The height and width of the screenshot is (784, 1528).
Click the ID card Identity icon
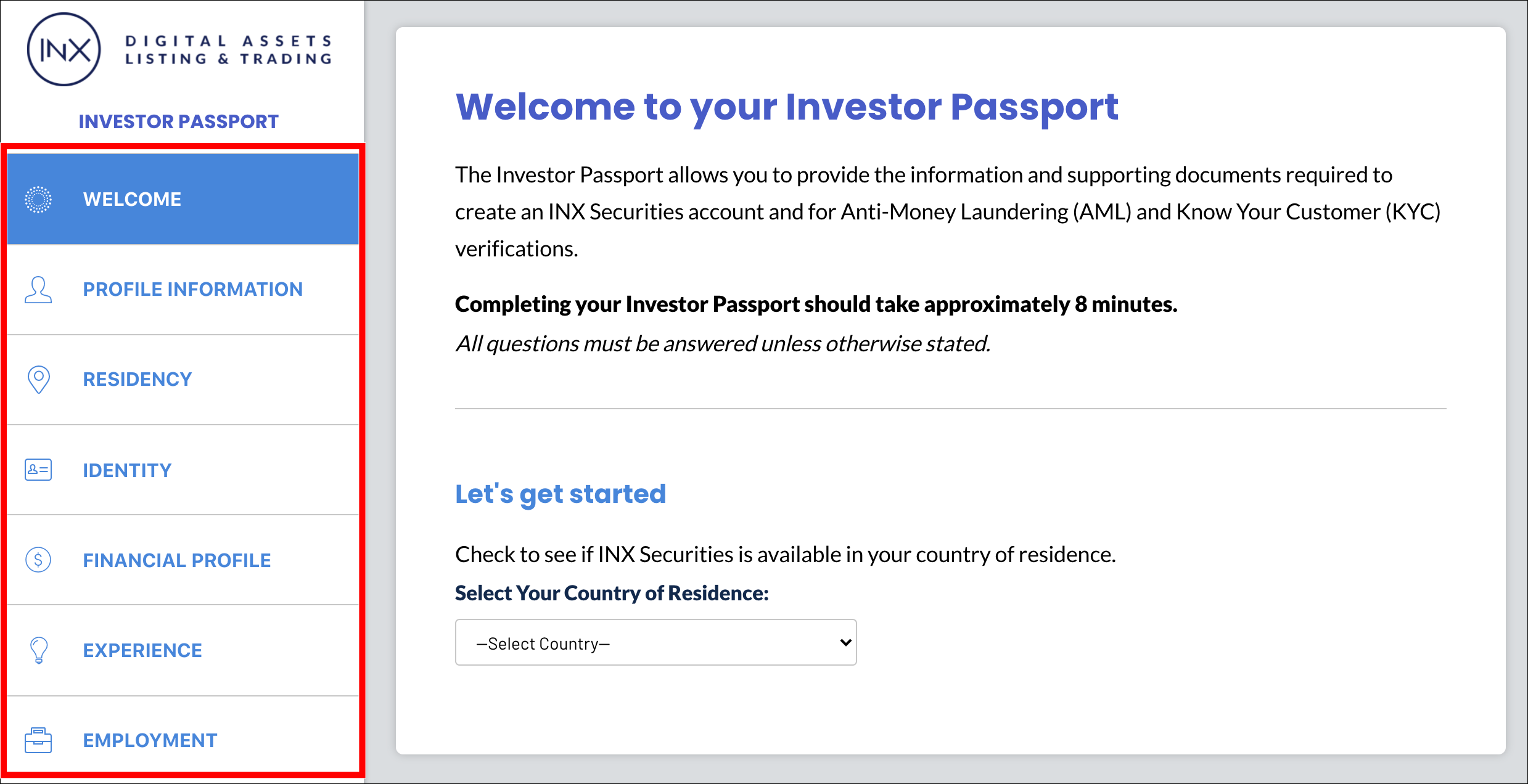(x=38, y=470)
